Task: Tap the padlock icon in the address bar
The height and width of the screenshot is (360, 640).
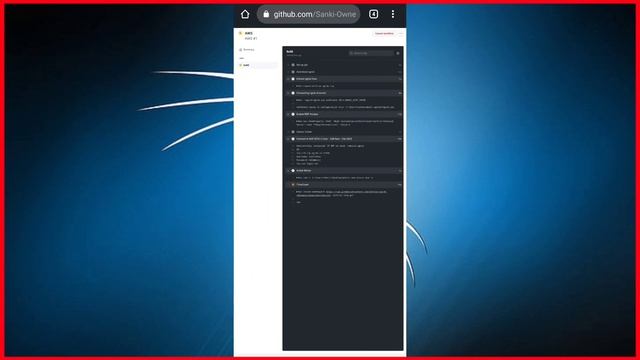Action: [266, 14]
